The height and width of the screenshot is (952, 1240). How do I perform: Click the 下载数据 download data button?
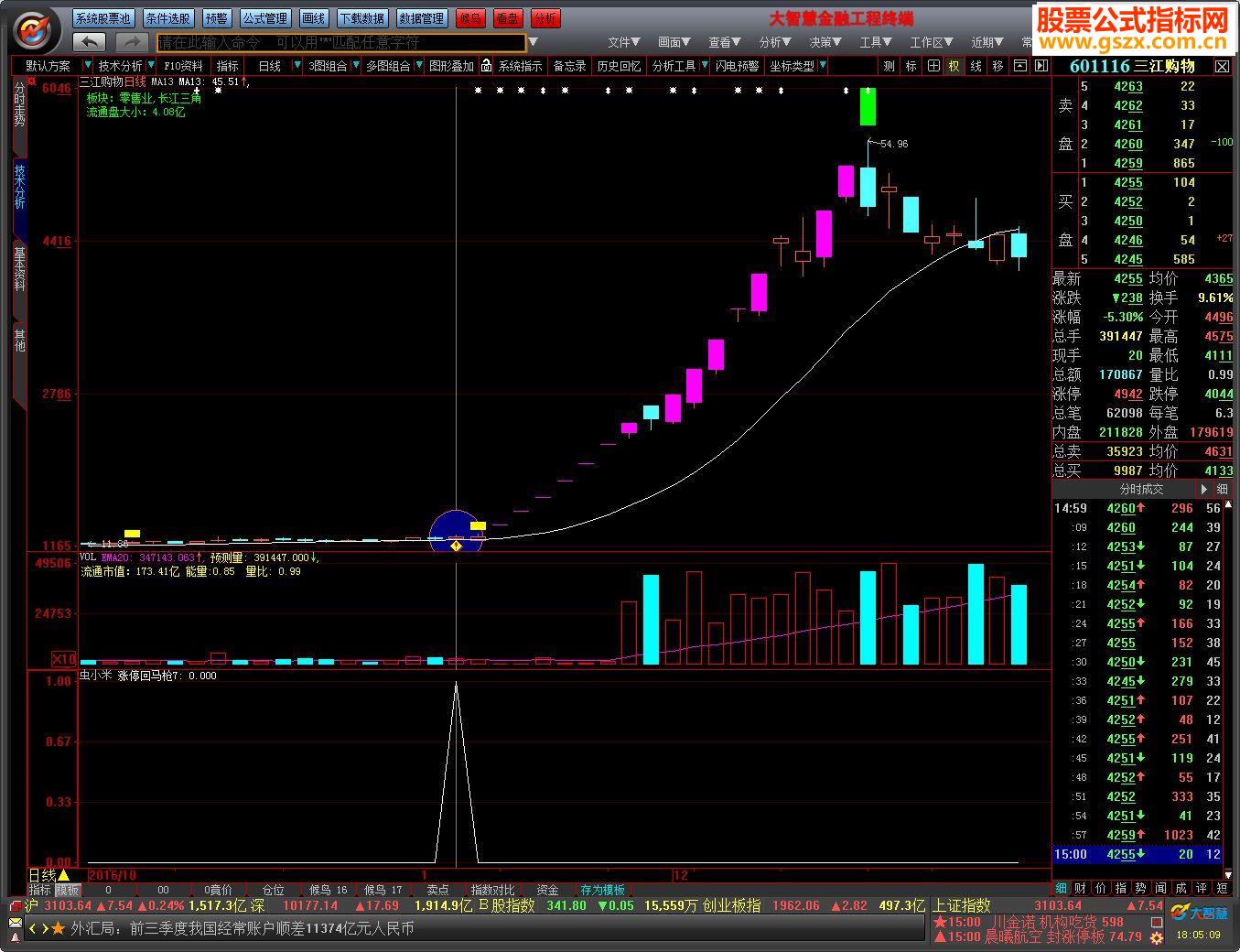[361, 18]
